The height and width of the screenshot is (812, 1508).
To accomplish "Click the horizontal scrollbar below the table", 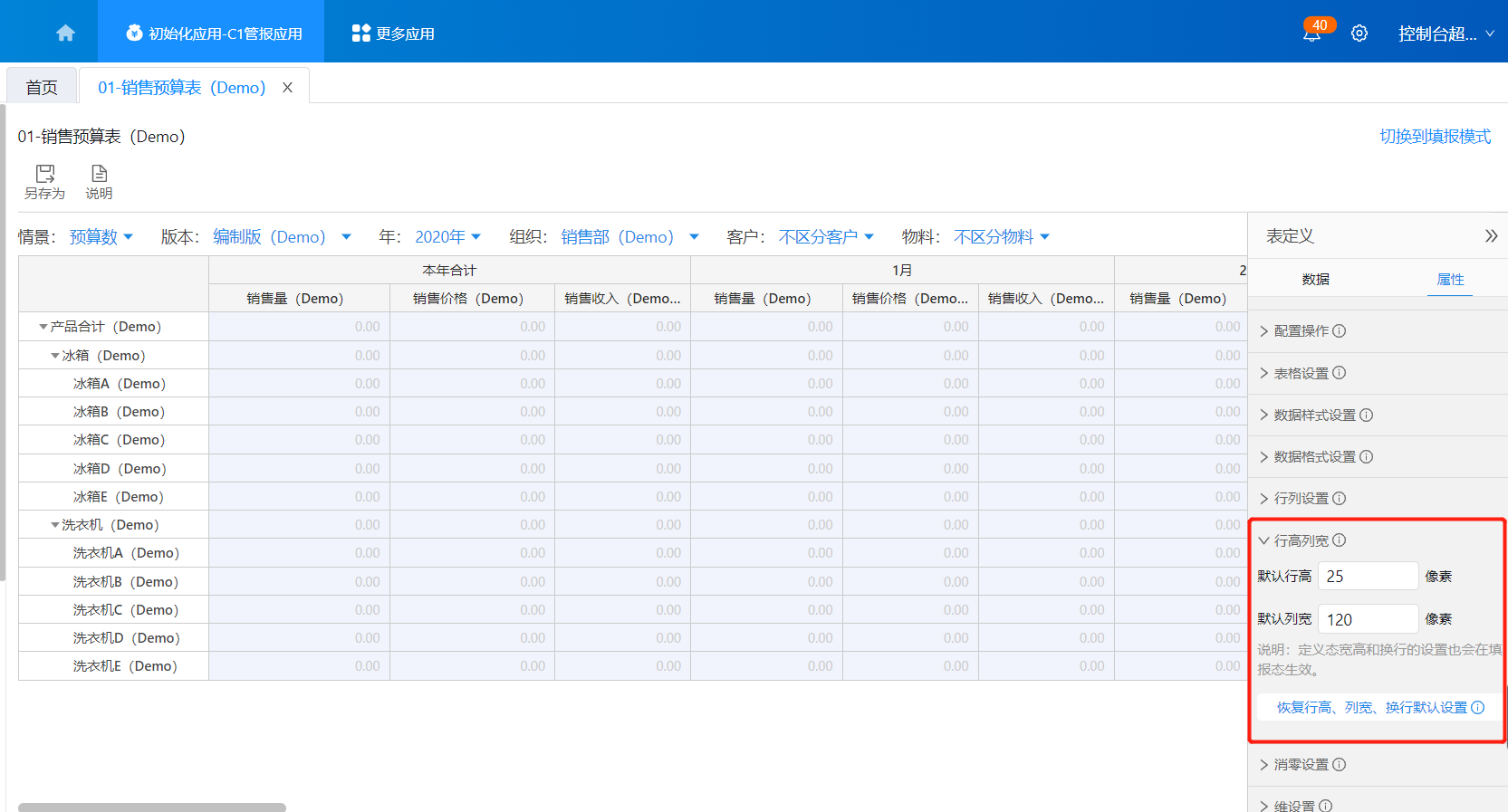I will pos(152,807).
